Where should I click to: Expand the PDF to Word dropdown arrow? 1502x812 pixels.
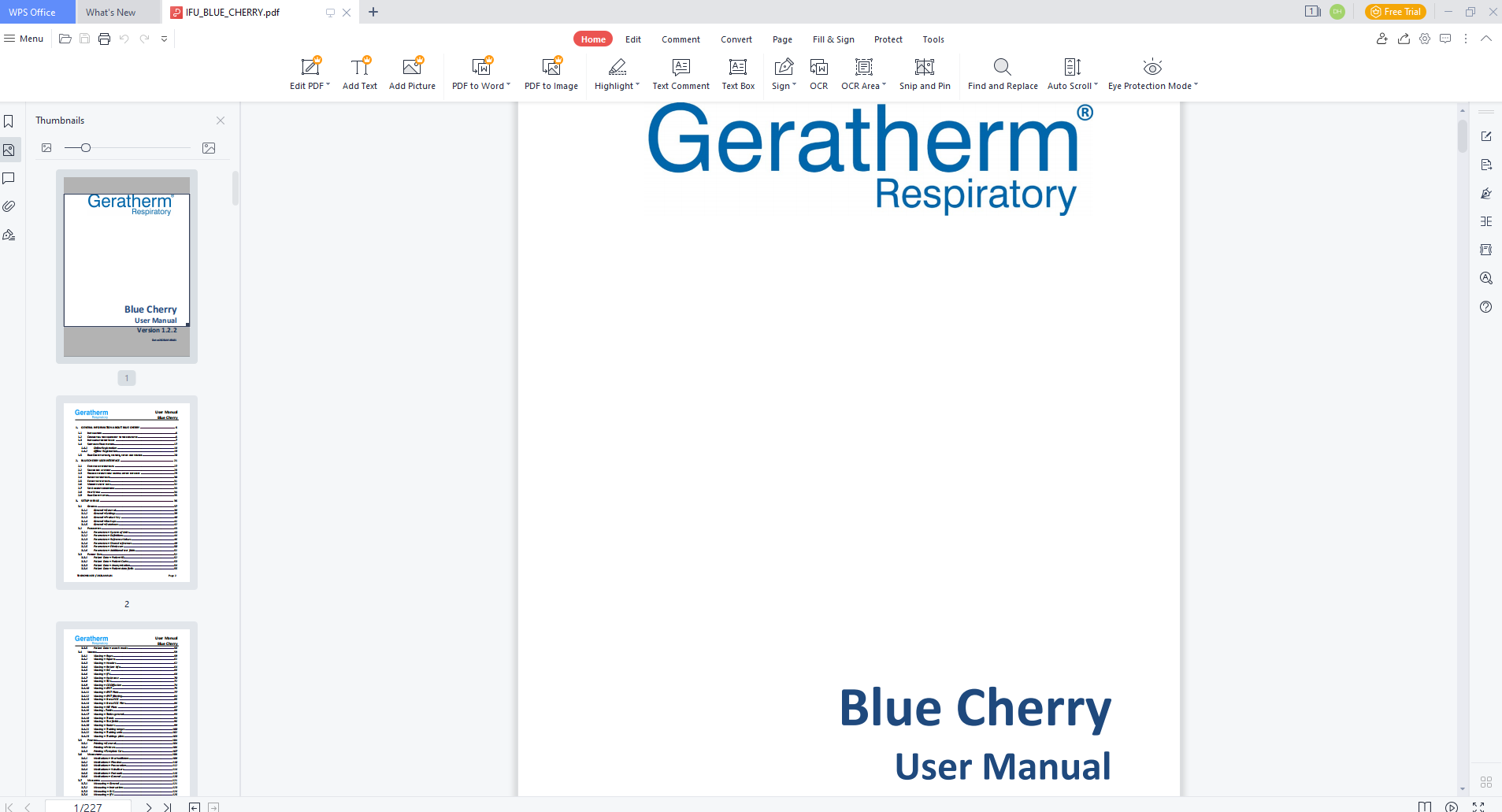point(509,85)
